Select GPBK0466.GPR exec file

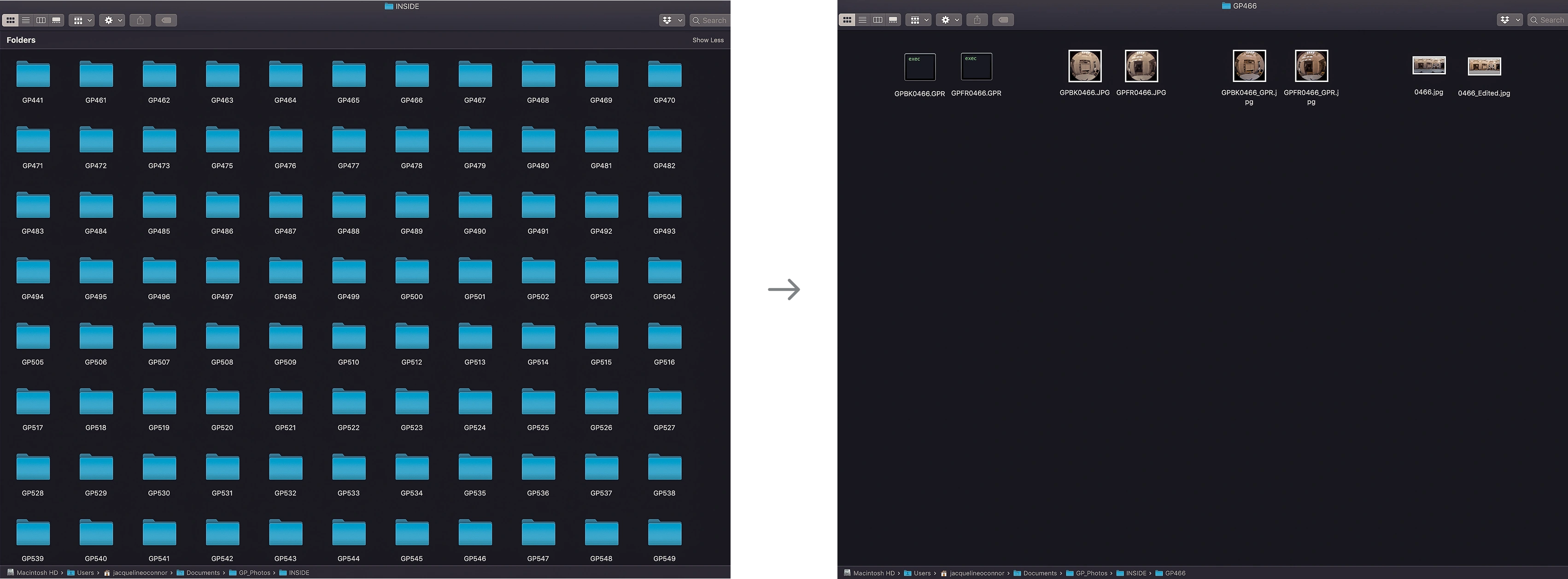(x=920, y=66)
